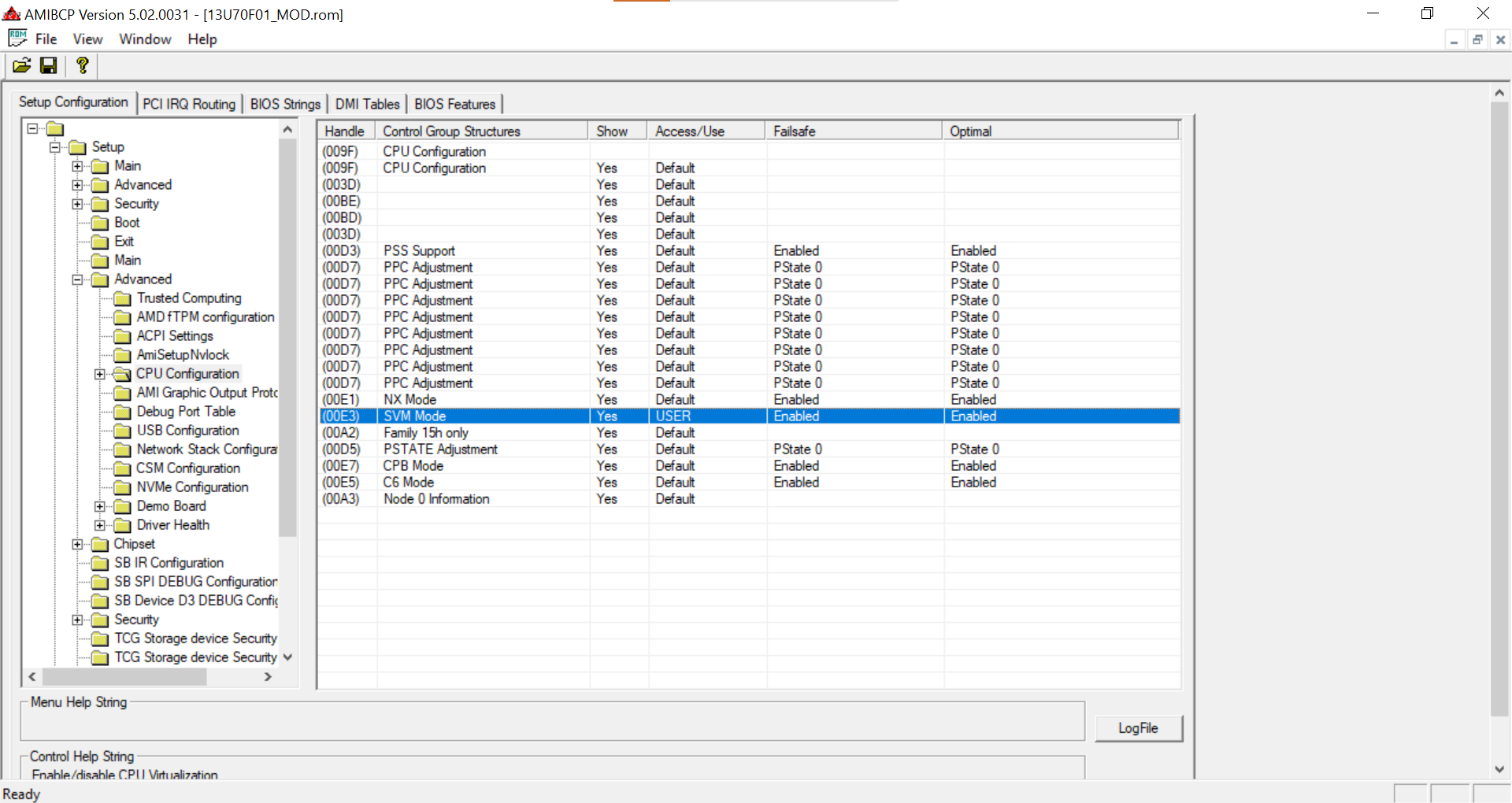Select the AMD fTPM configuration folder icon
1512x803 pixels.
(x=122, y=317)
